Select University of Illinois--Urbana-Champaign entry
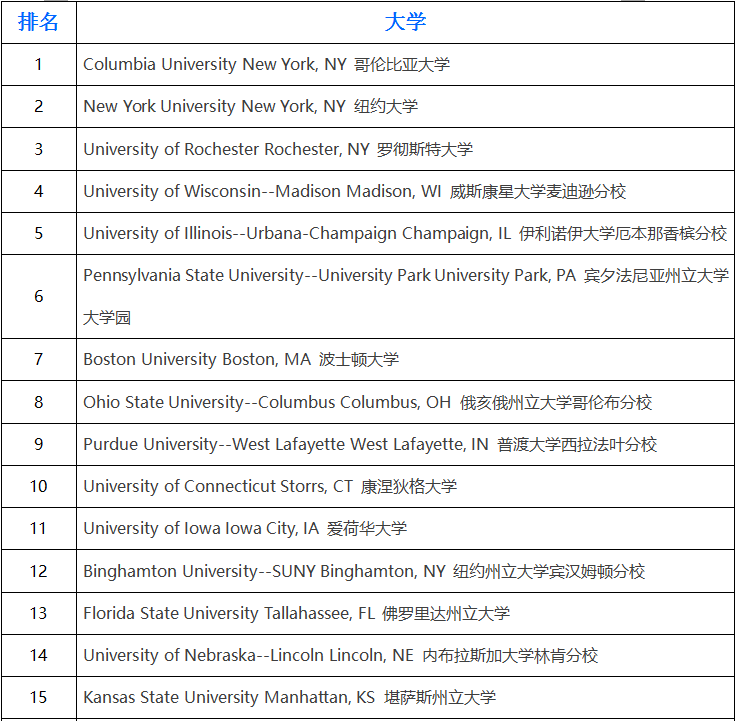The image size is (736, 721). (x=405, y=233)
